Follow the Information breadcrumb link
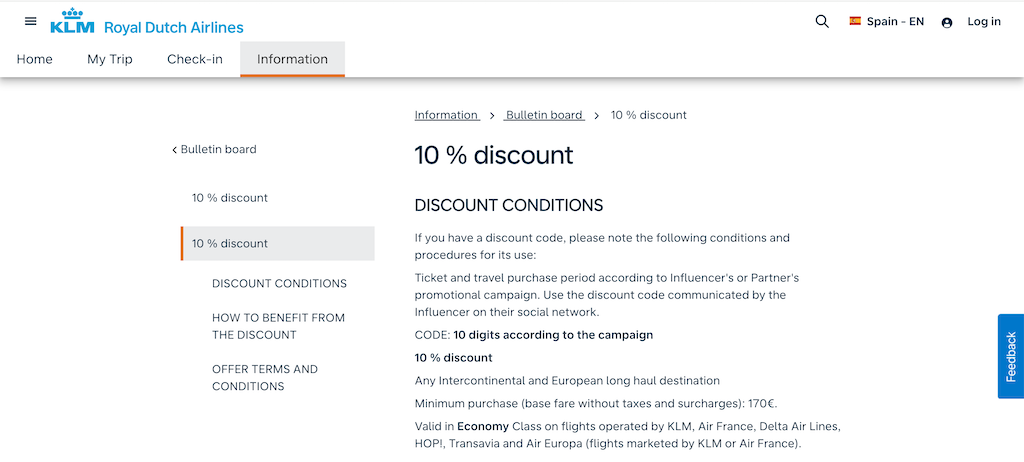 447,115
